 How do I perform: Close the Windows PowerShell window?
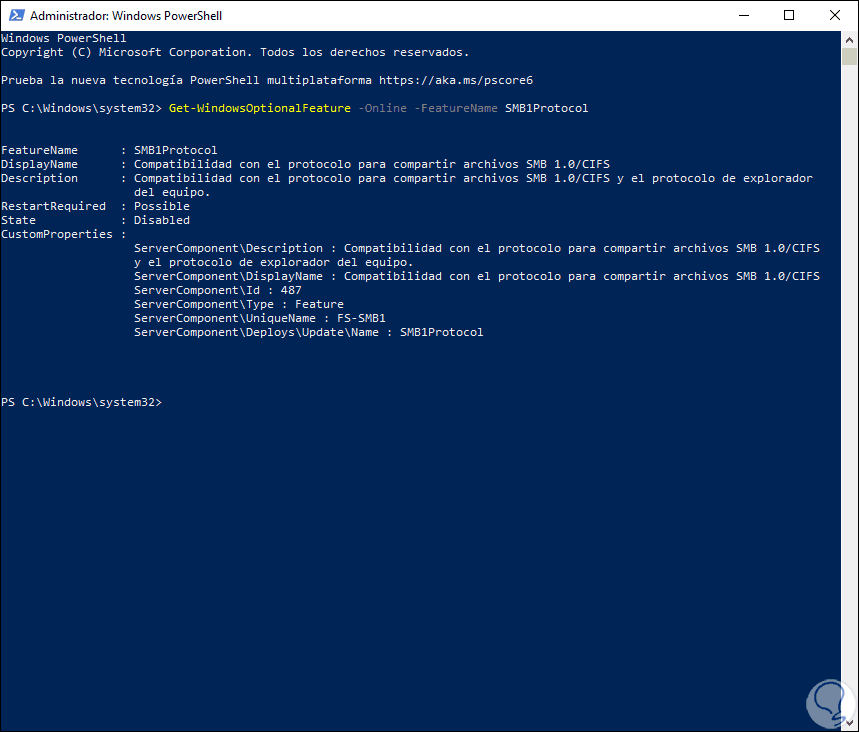pyautogui.click(x=835, y=15)
